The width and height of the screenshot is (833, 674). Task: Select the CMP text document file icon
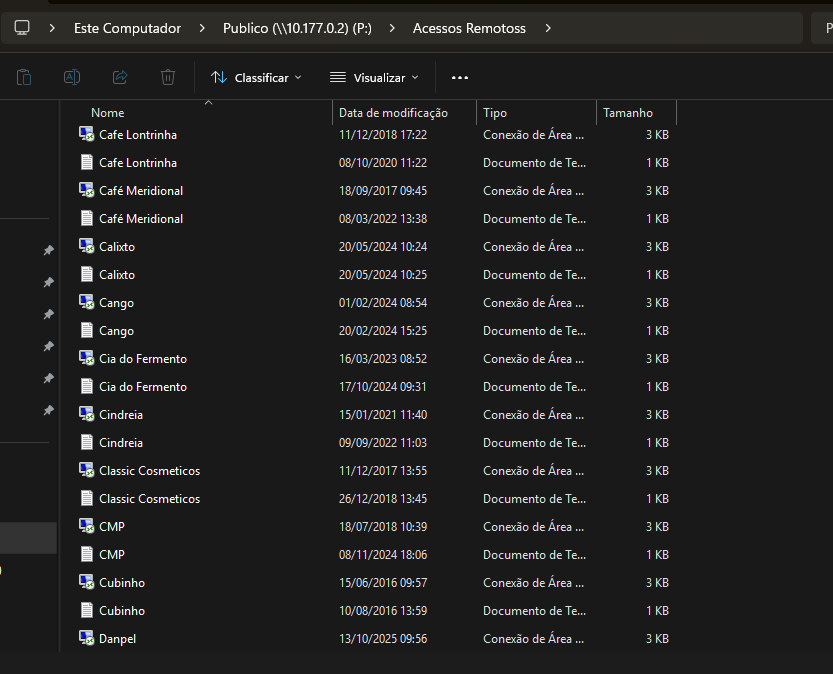87,554
